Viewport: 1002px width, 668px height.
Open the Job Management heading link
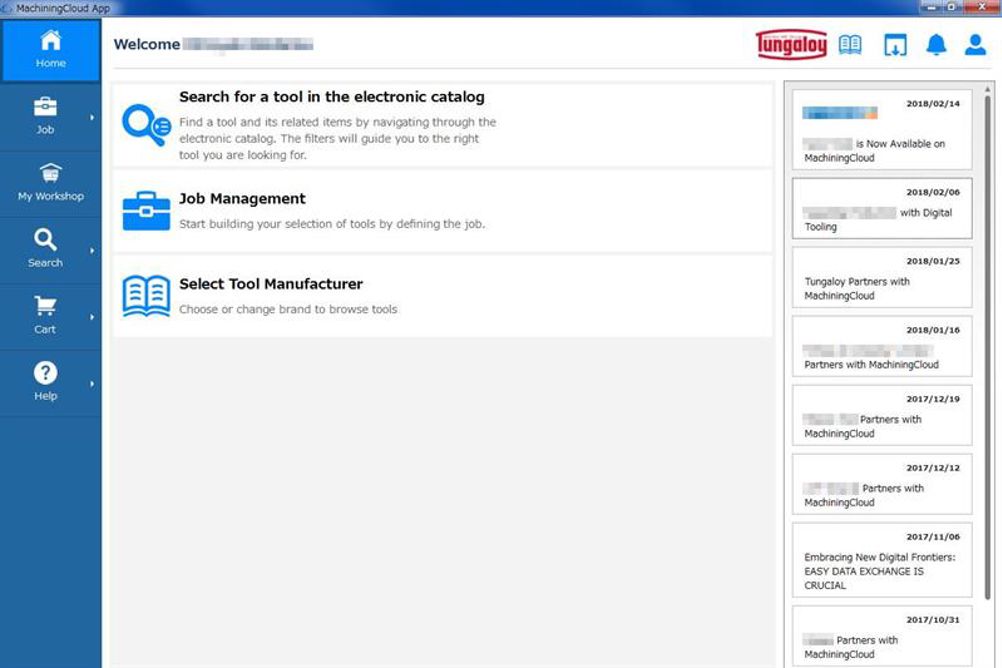[242, 199]
